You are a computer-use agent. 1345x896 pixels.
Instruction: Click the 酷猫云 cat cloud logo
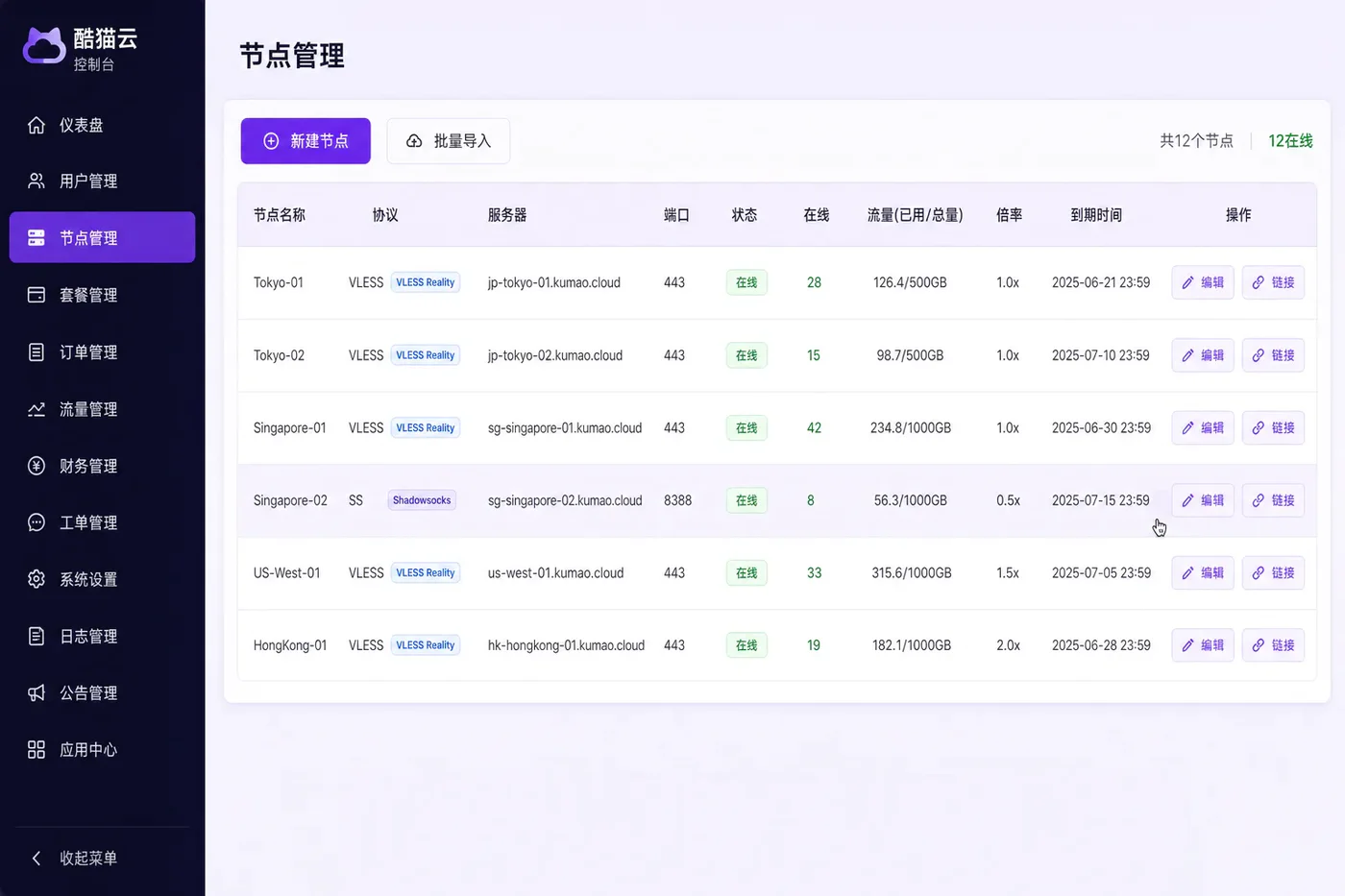click(44, 46)
